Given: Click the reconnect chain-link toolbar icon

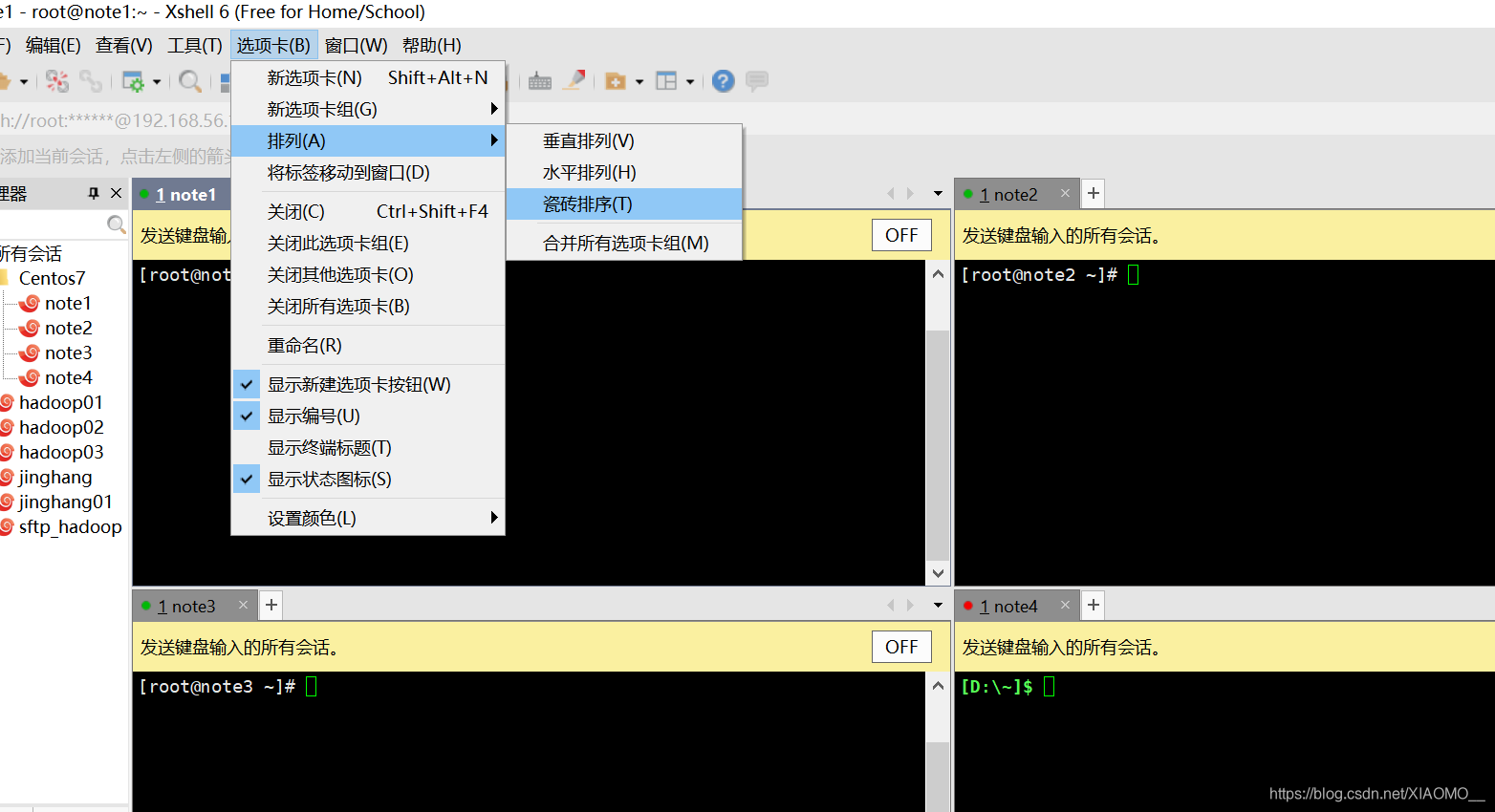Looking at the screenshot, I should pyautogui.click(x=91, y=81).
